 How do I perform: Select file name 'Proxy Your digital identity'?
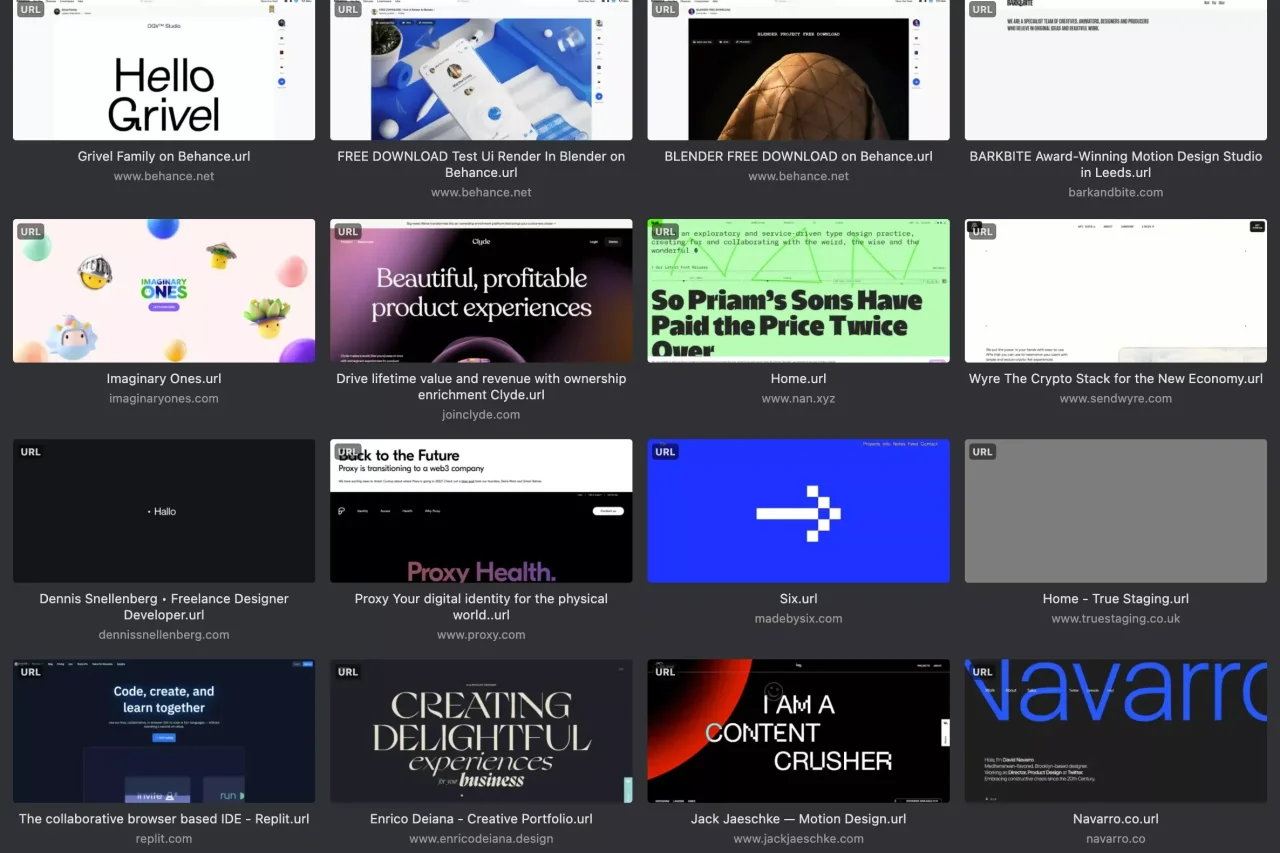481,607
